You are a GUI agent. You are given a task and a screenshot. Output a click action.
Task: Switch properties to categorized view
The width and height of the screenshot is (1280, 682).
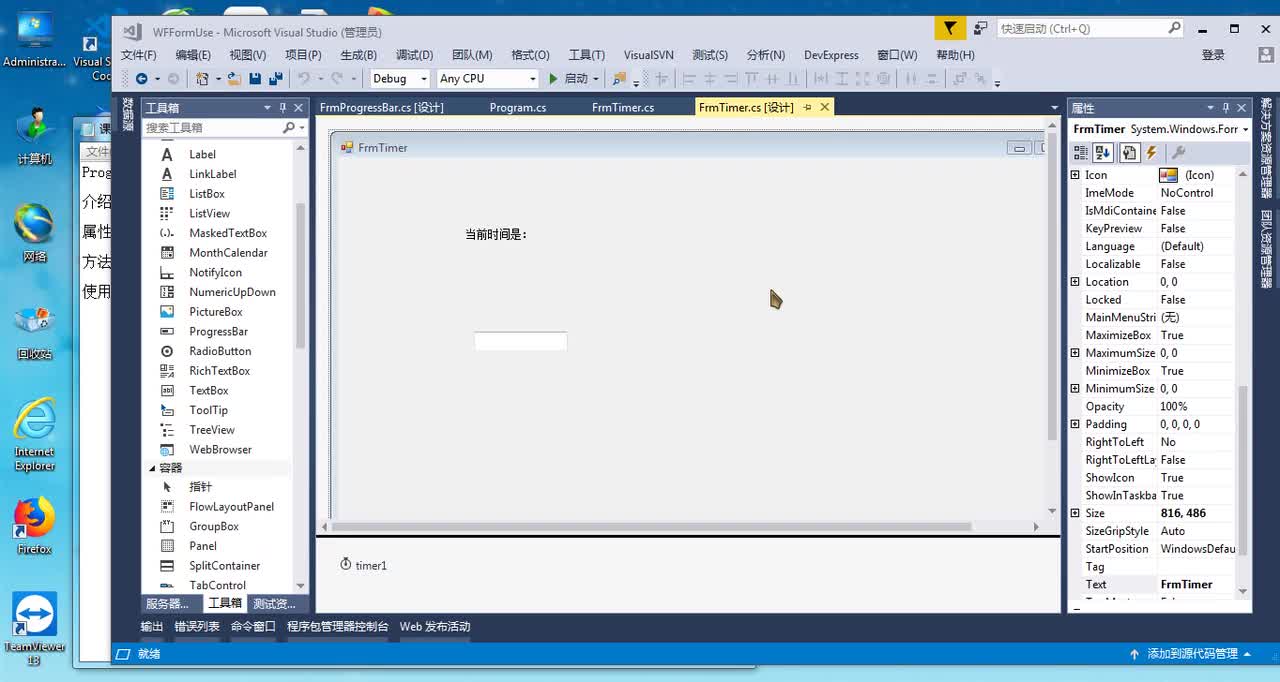pos(1081,152)
